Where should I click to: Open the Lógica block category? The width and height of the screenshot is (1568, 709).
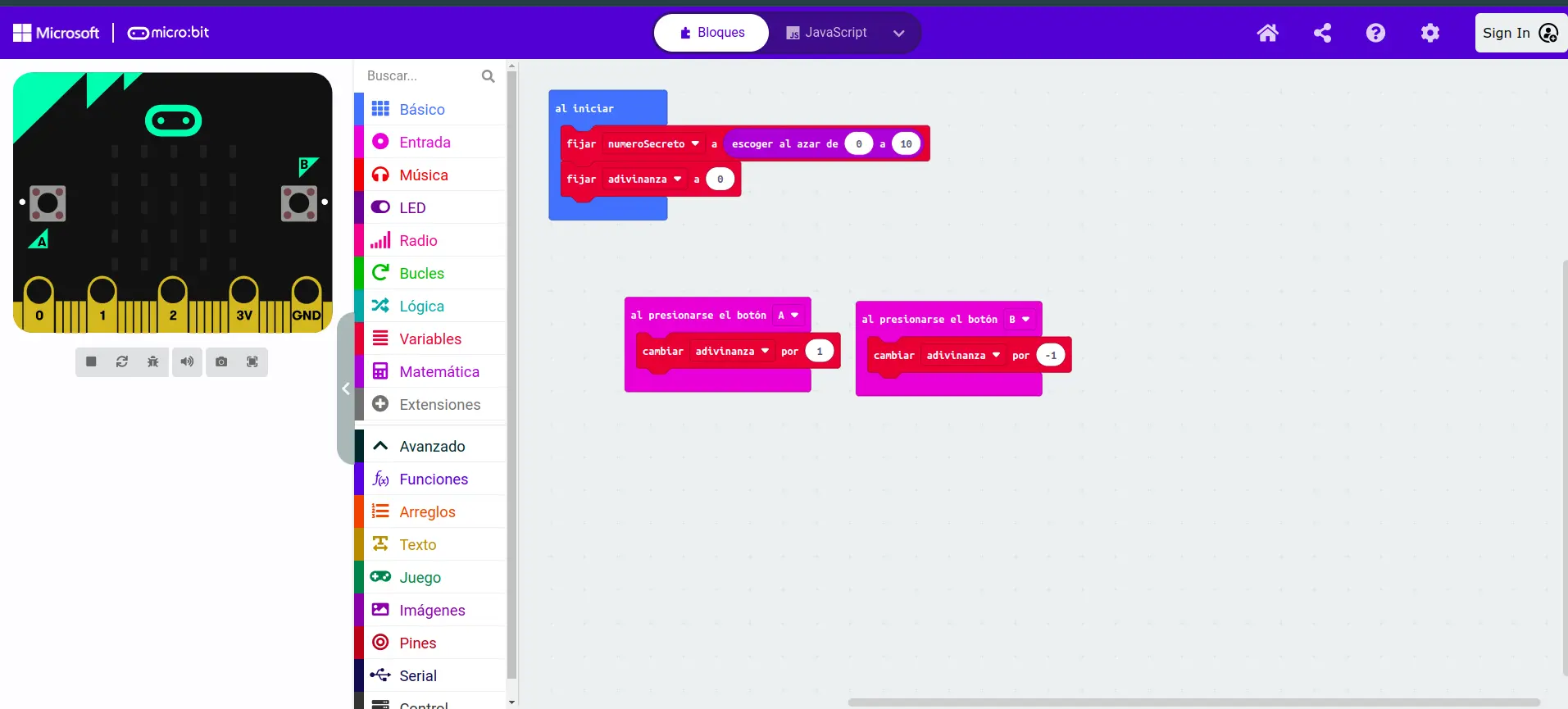[x=421, y=306]
